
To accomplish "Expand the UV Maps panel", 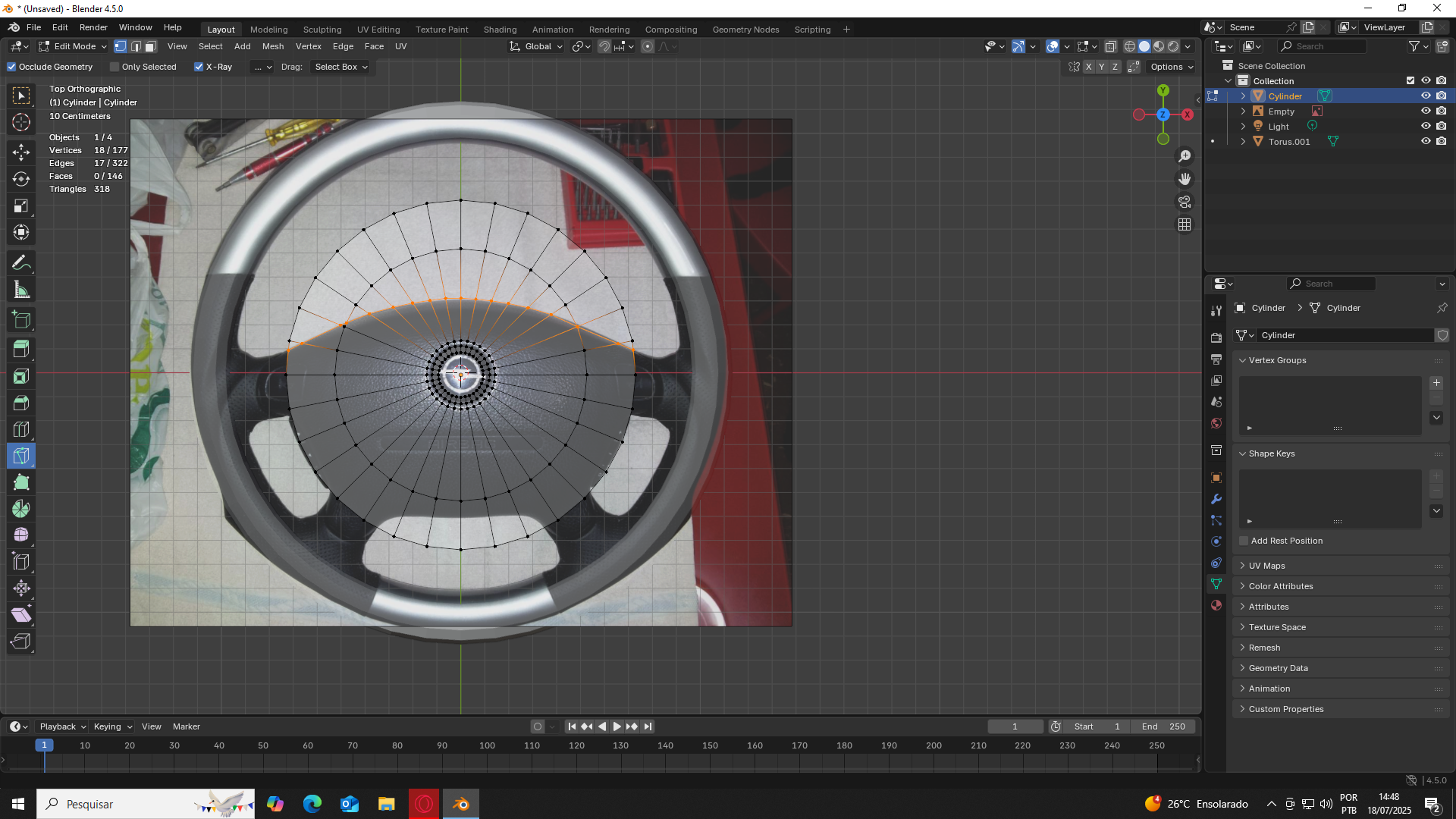I will click(x=1266, y=566).
